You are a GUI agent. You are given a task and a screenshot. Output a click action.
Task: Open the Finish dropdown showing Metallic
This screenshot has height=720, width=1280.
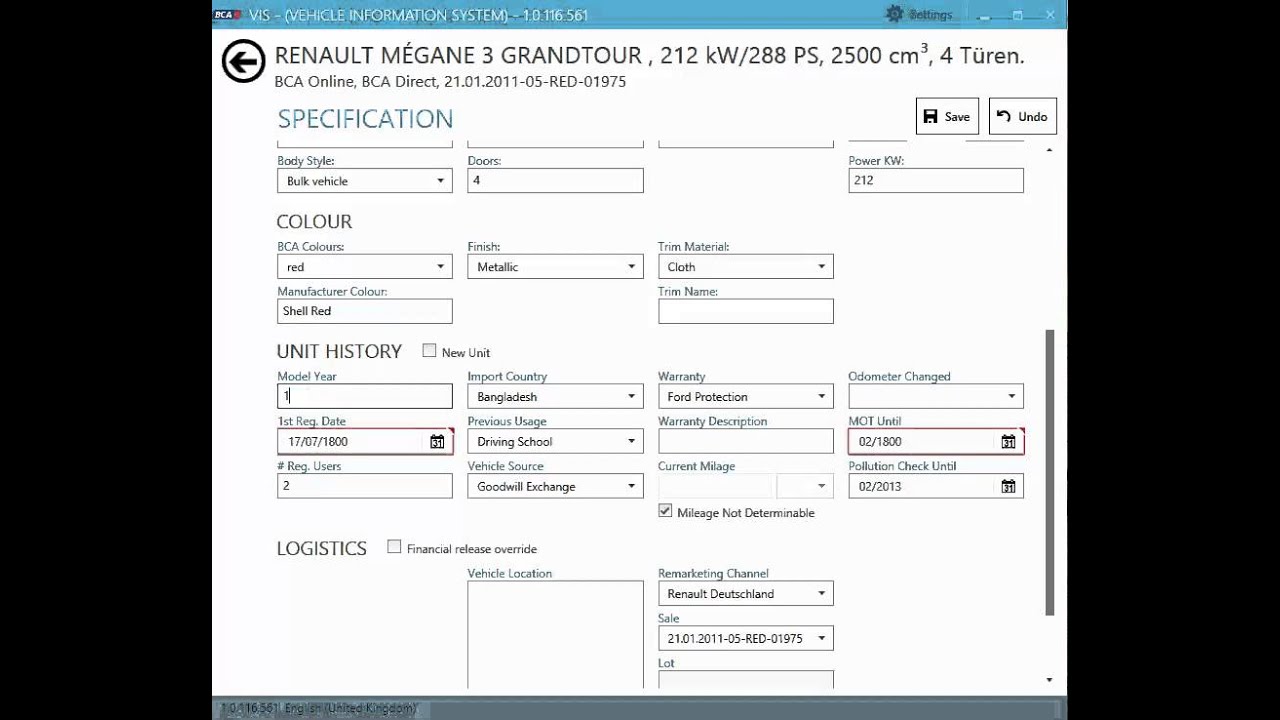(x=555, y=267)
